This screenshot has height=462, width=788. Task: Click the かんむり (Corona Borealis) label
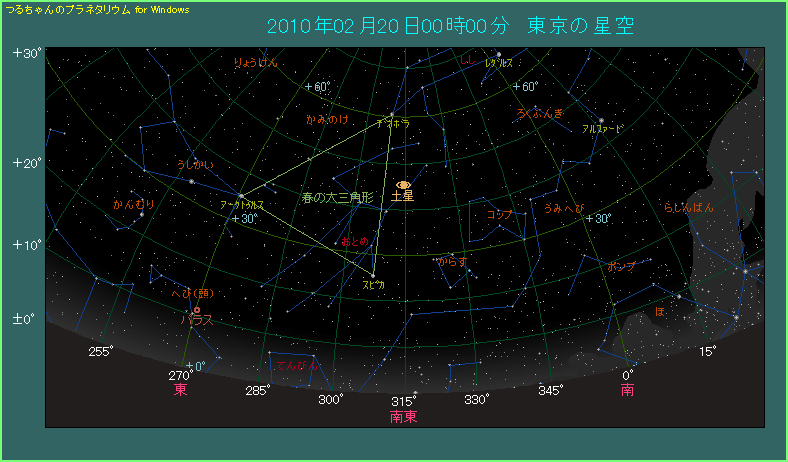pyautogui.click(x=134, y=205)
